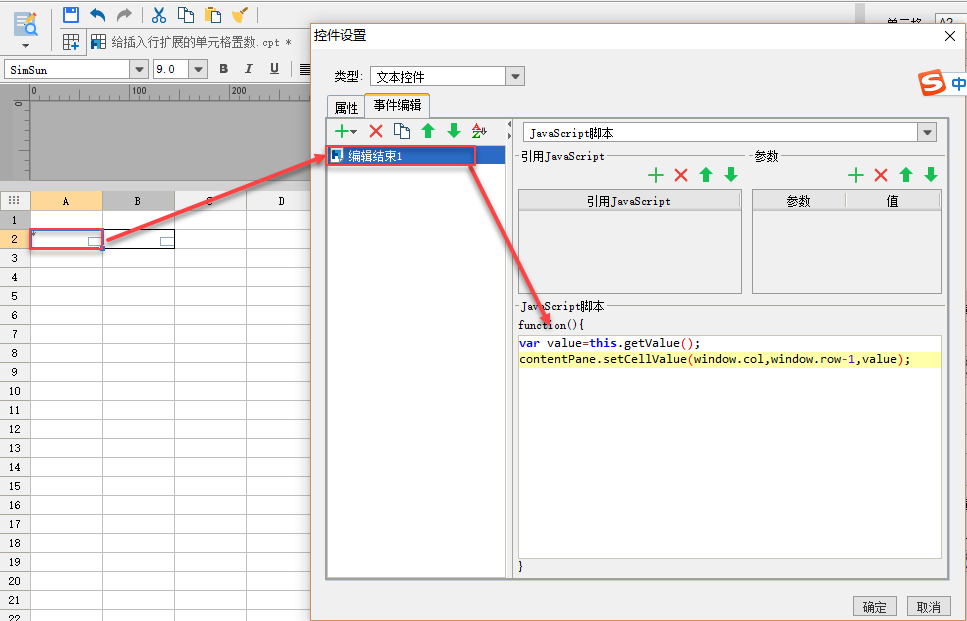Click the contentPane.setCellValue code line
Viewport: 967px width, 621px height.
pyautogui.click(x=715, y=359)
